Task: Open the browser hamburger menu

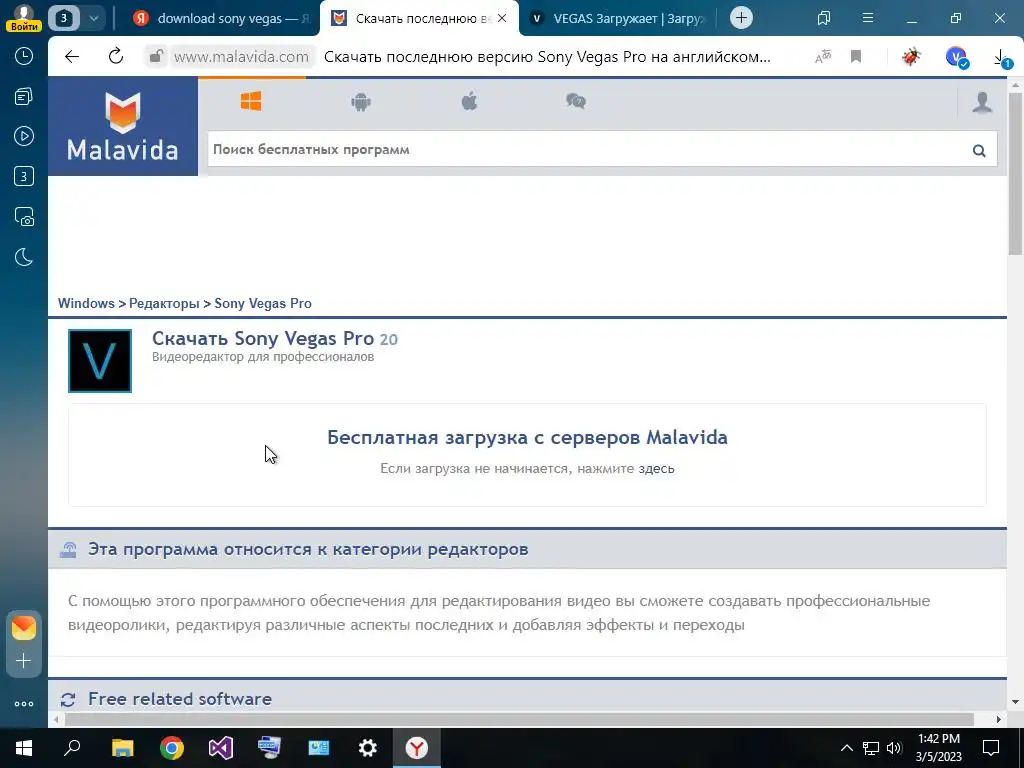Action: 868,18
